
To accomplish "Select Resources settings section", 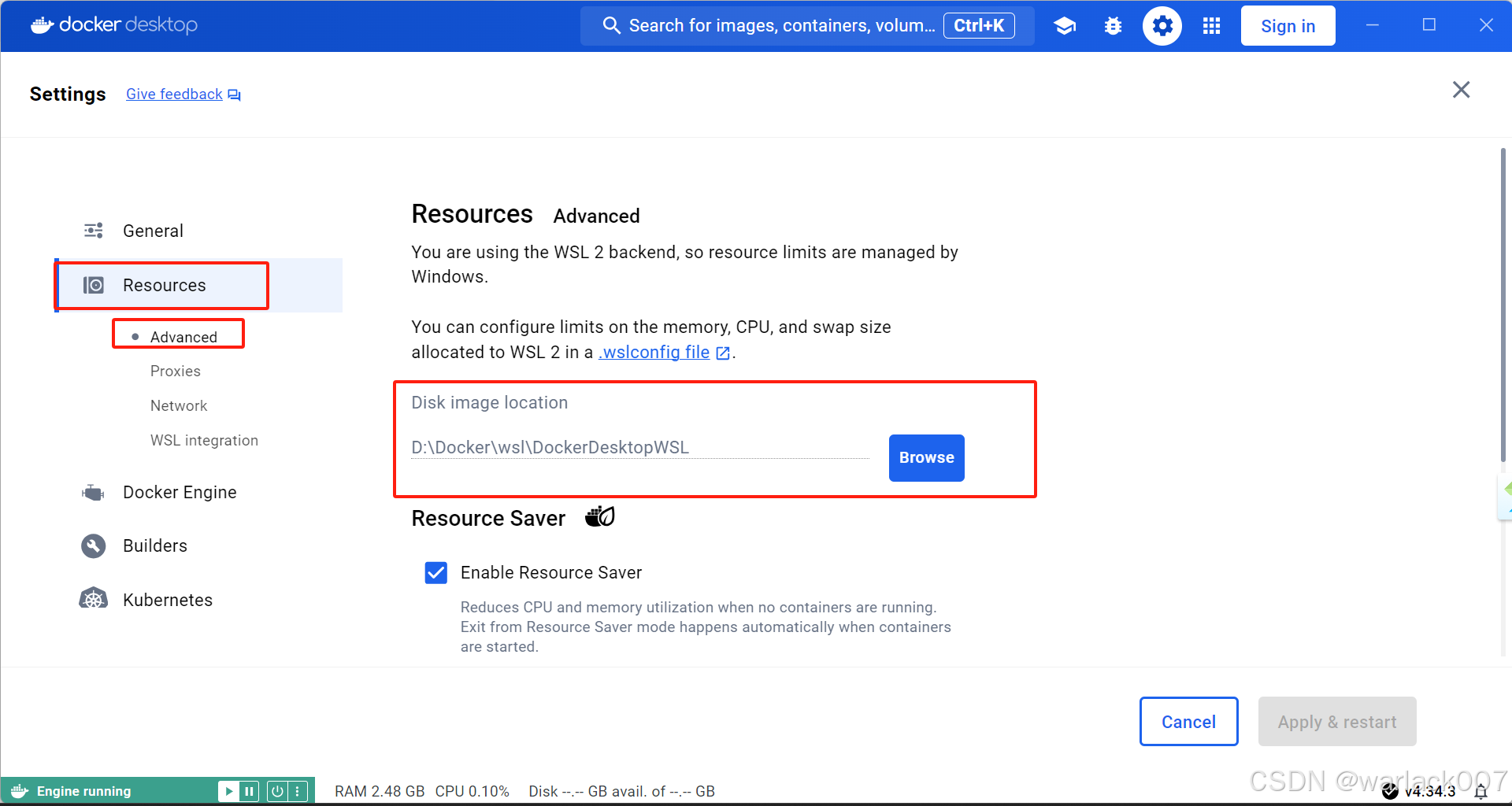I will pyautogui.click(x=199, y=285).
